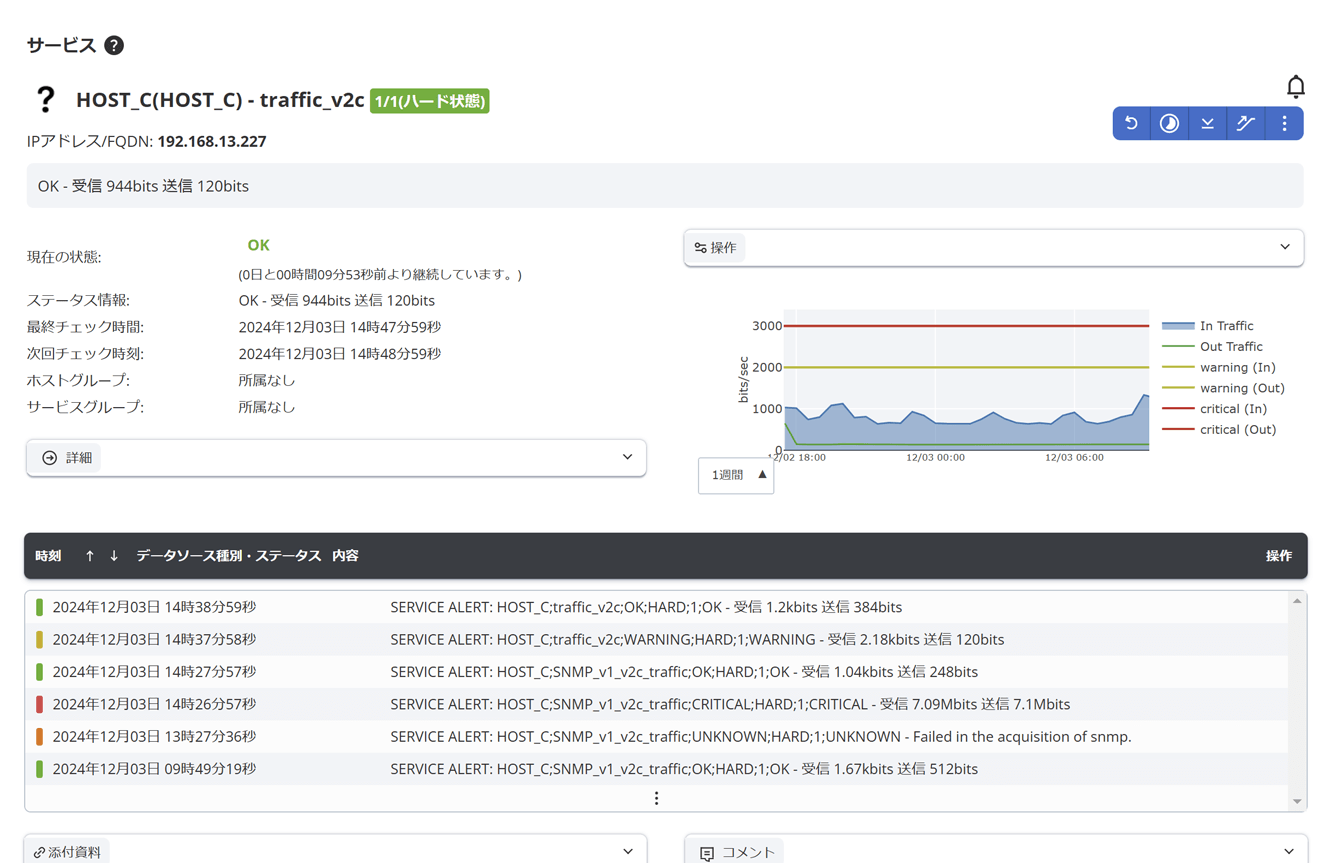
Task: Click the ホストグループ 所属なし value
Action: [x=267, y=380]
